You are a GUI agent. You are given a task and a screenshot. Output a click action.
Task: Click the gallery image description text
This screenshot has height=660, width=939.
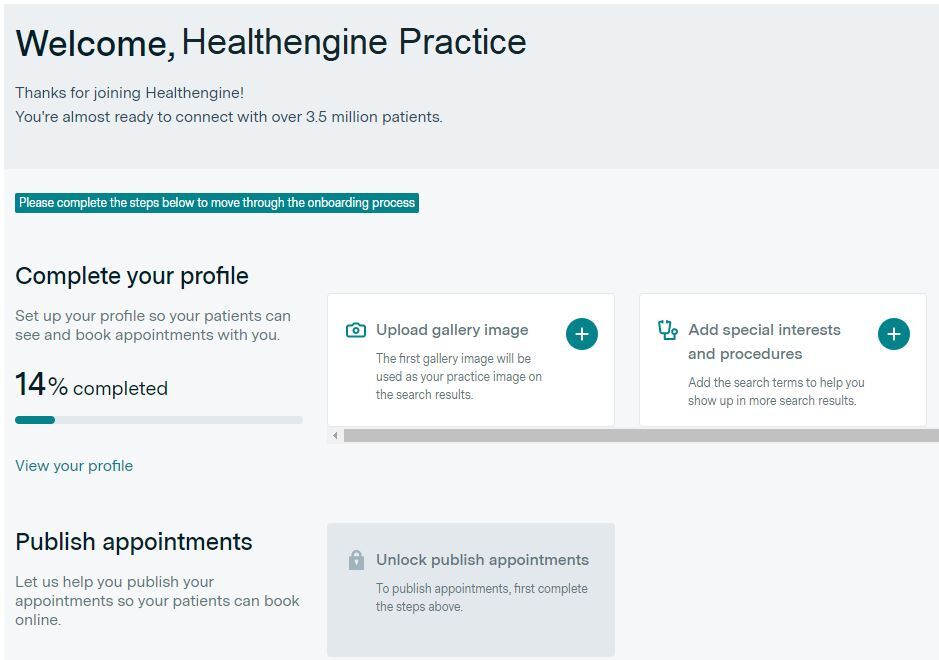coord(458,376)
